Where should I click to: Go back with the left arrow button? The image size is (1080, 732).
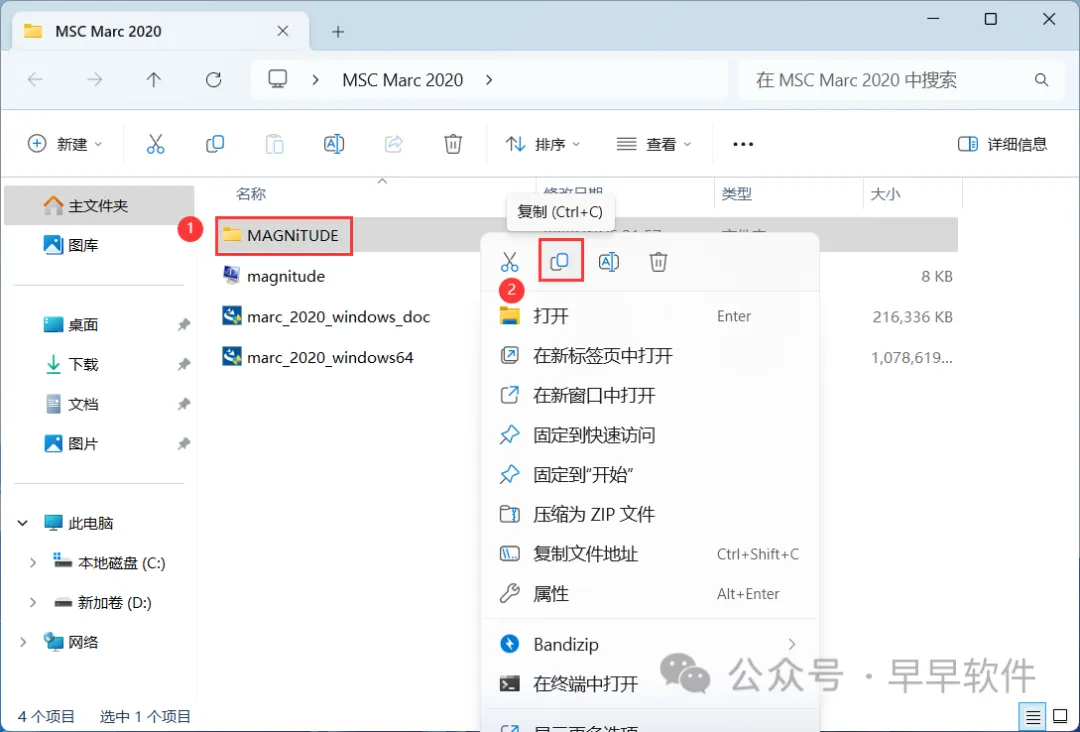(x=35, y=80)
